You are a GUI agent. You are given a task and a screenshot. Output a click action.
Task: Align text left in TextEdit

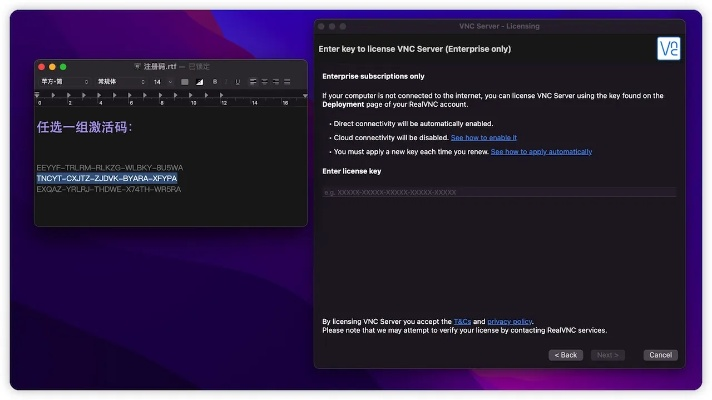(x=253, y=82)
